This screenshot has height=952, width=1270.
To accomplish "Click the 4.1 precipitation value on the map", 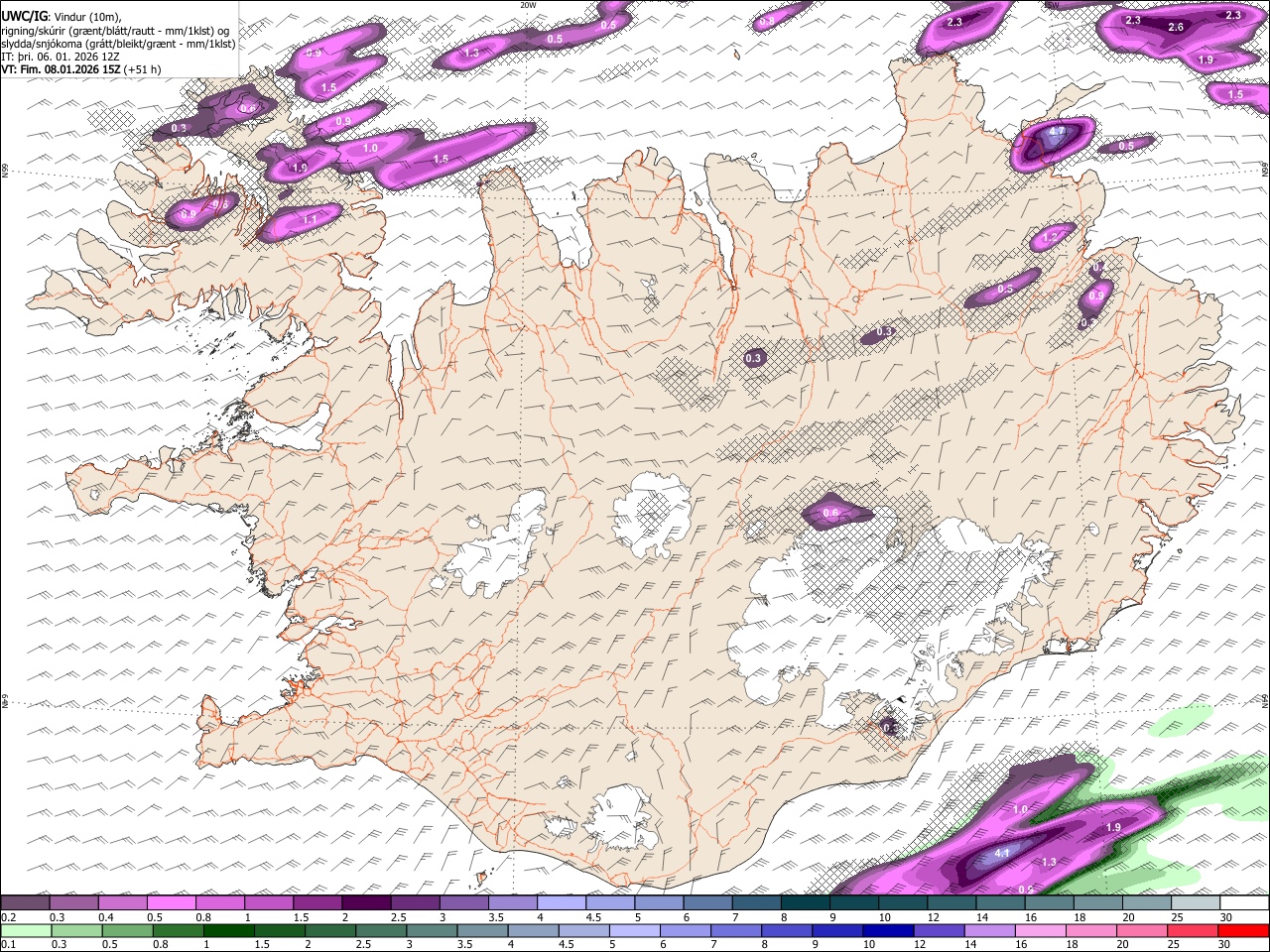I will point(1001,853).
